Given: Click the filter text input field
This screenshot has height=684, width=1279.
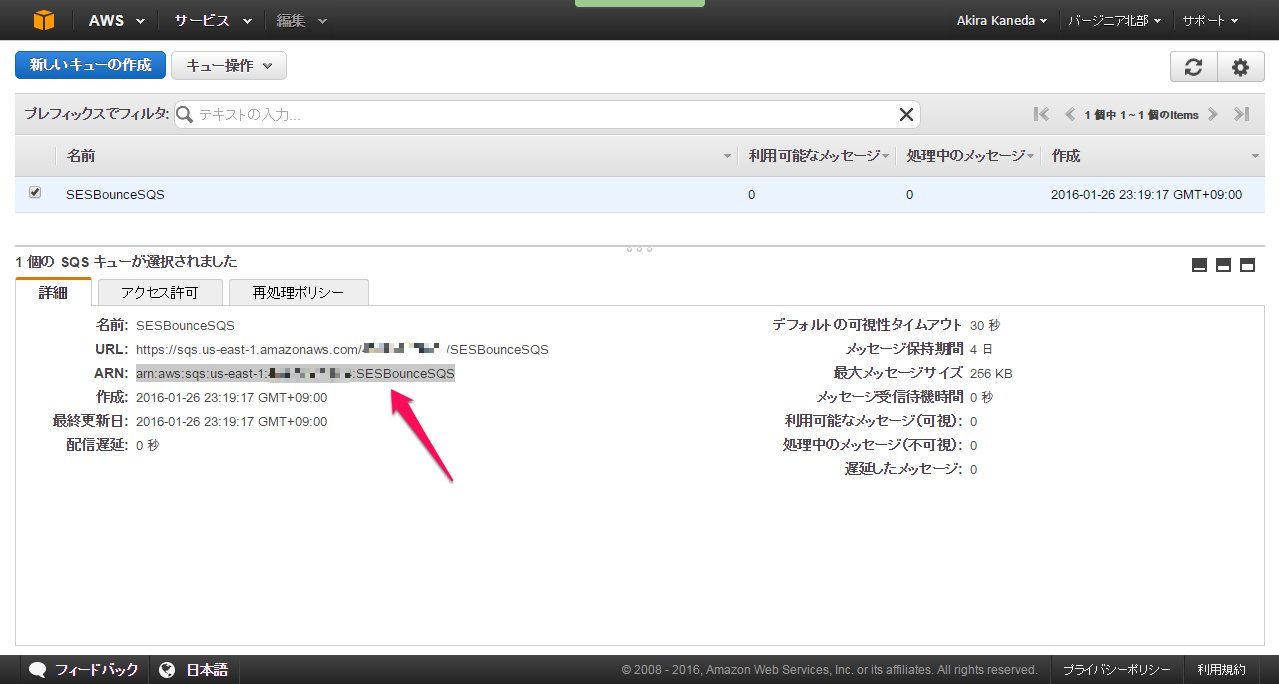Looking at the screenshot, I should [x=547, y=114].
